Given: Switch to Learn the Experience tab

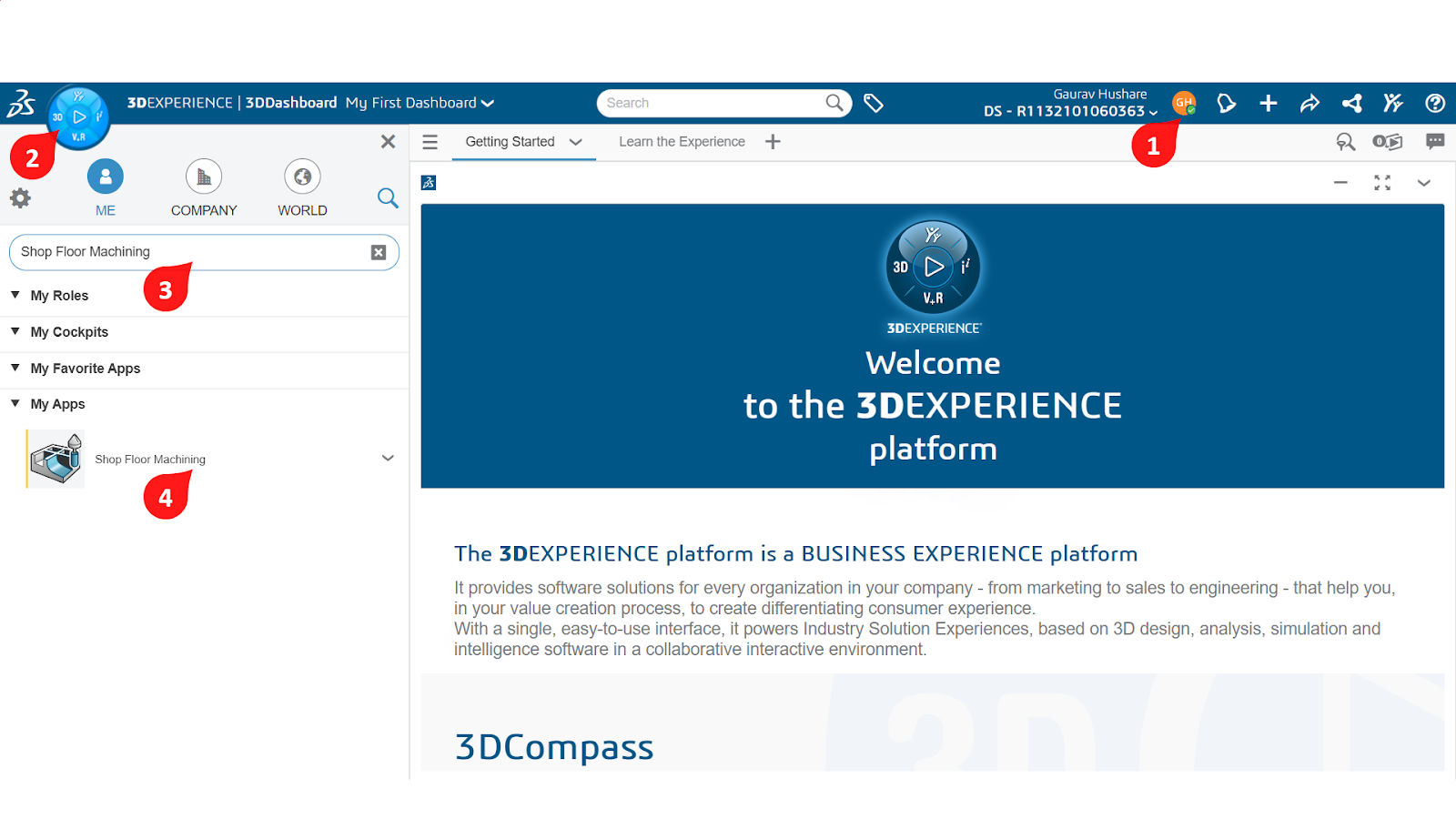Looking at the screenshot, I should click(682, 141).
